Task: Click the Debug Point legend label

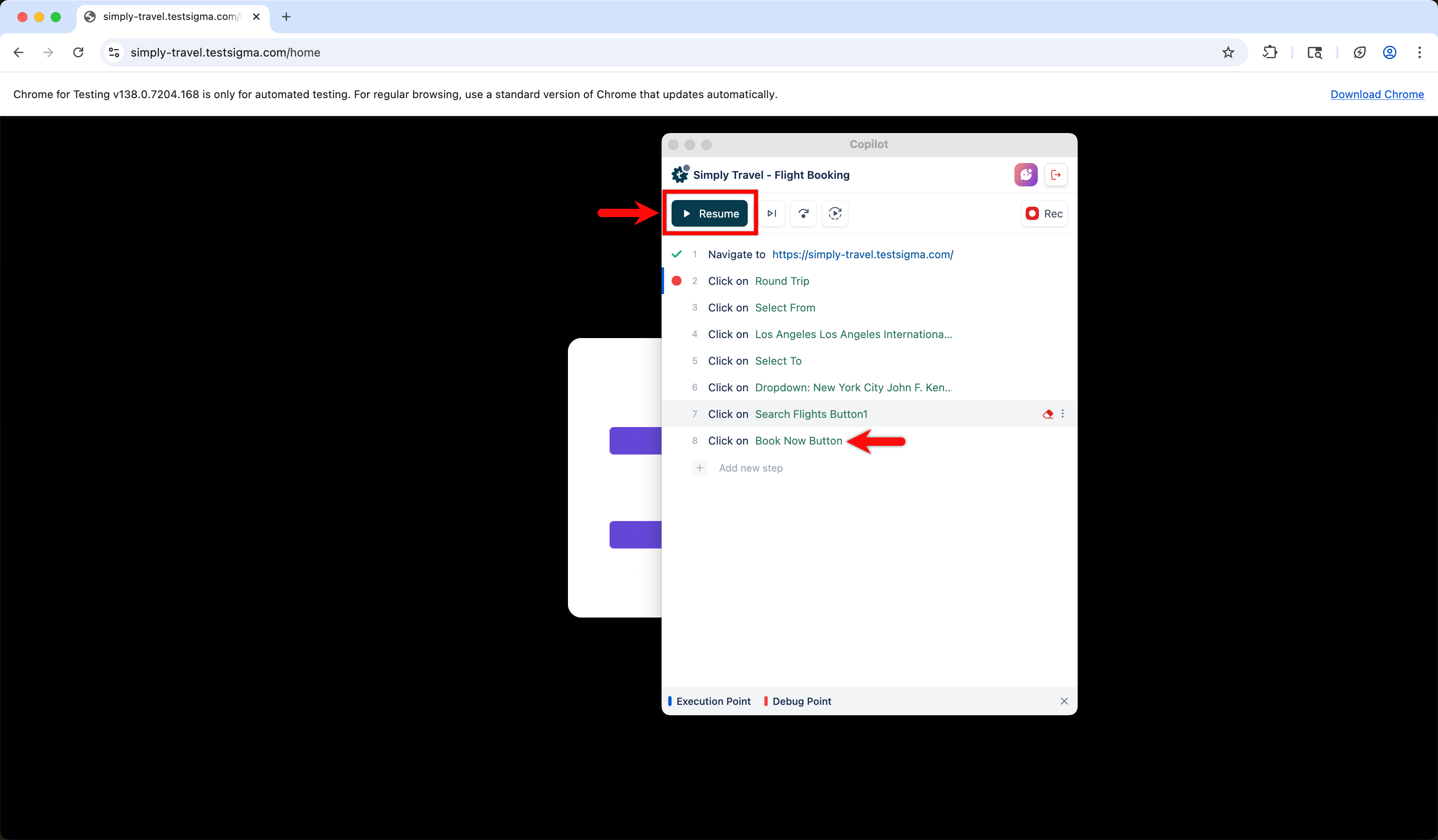Action: [x=802, y=701]
